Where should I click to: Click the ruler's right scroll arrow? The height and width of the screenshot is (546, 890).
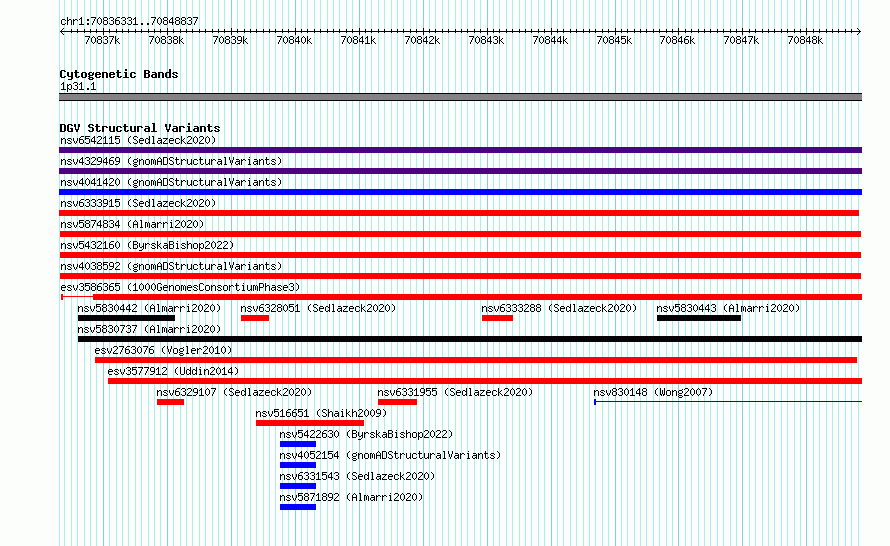[859, 32]
